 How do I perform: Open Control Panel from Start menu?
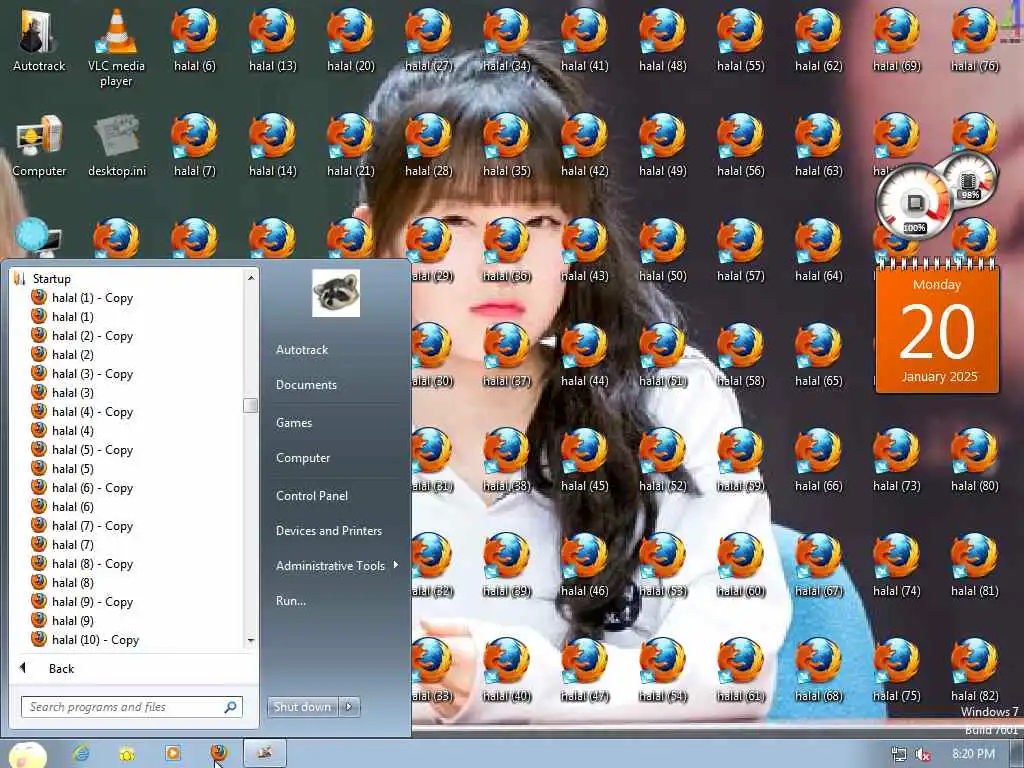pos(312,496)
